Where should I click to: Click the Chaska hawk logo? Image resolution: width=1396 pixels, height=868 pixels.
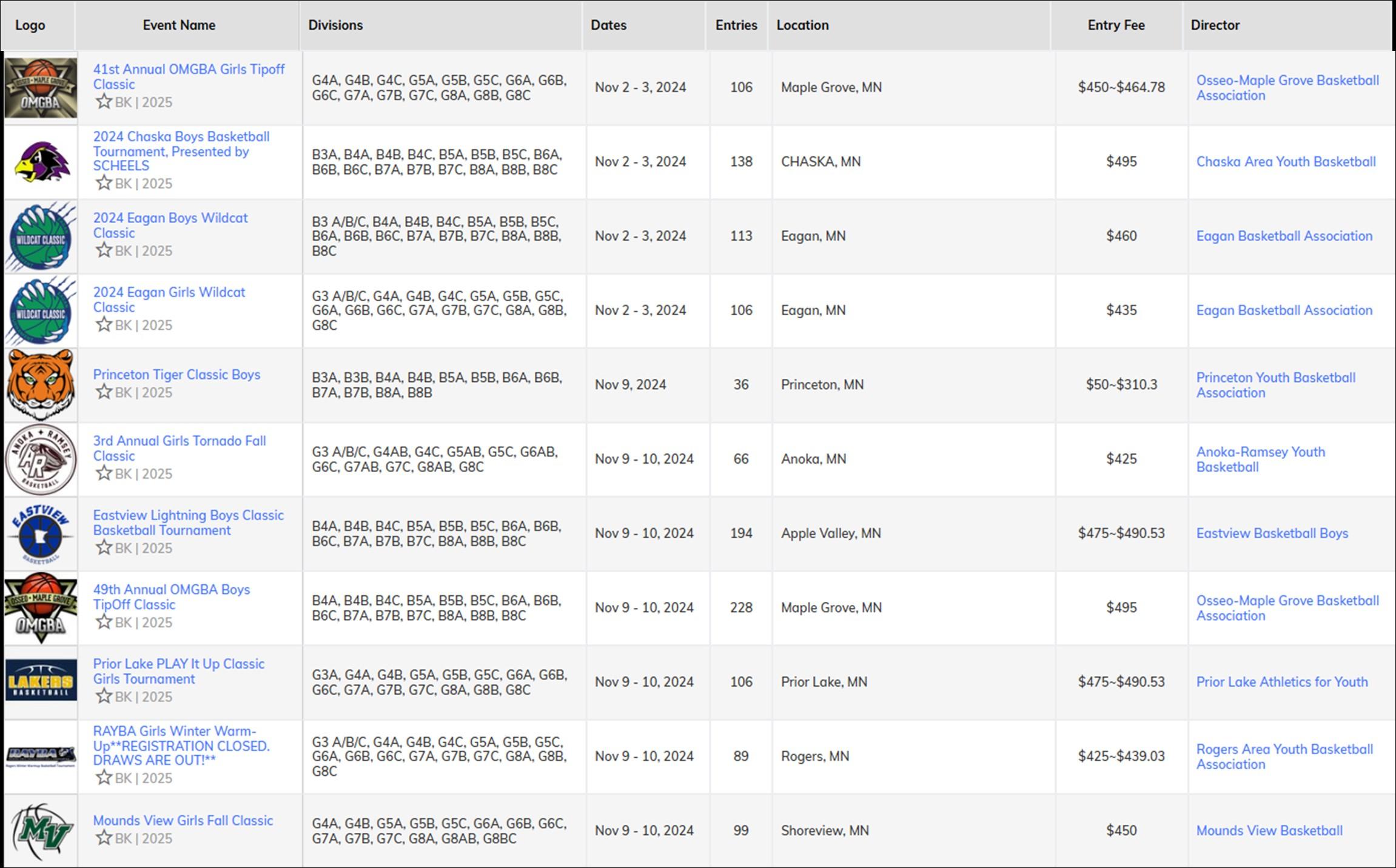click(41, 162)
